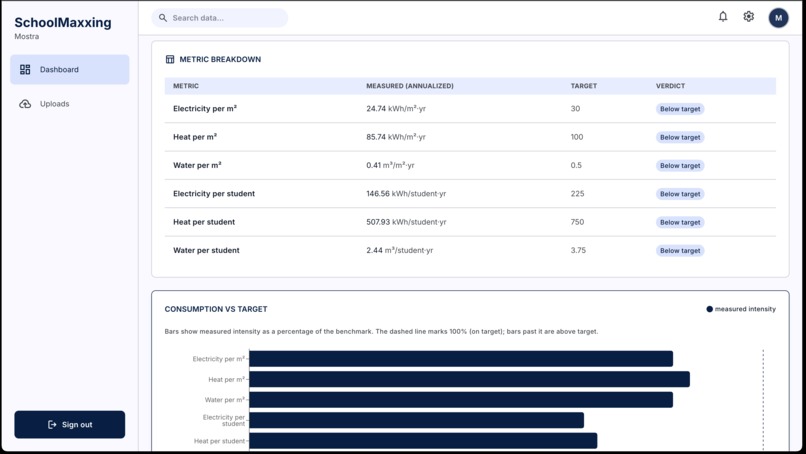This screenshot has width=806, height=454.
Task: Click the Target column header
Action: 583,86
